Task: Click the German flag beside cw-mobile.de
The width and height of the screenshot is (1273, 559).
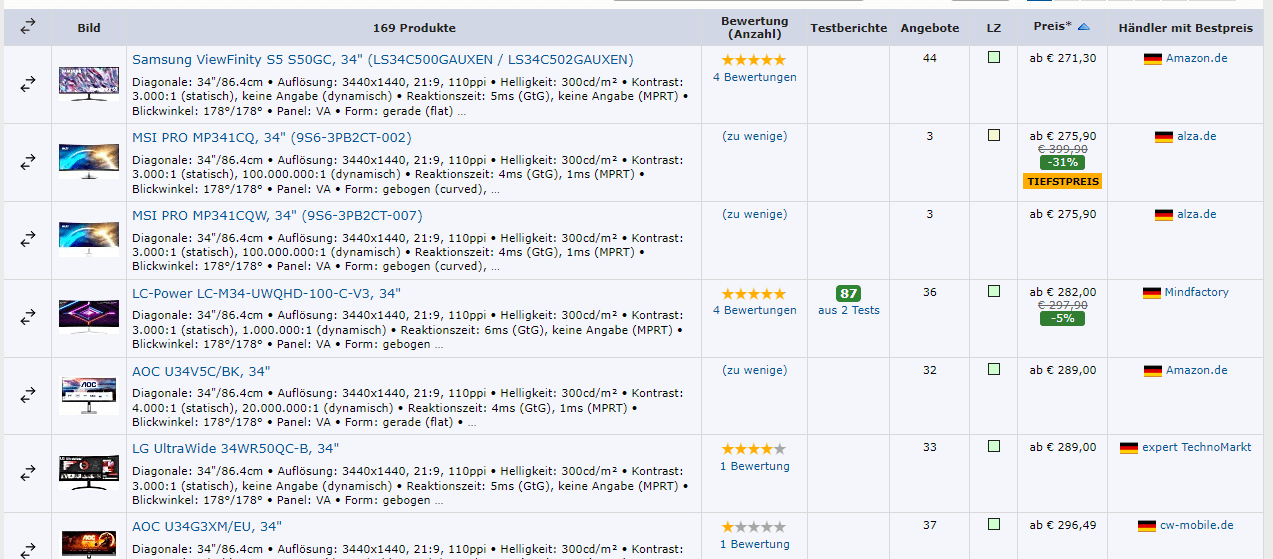Action: tap(1147, 526)
